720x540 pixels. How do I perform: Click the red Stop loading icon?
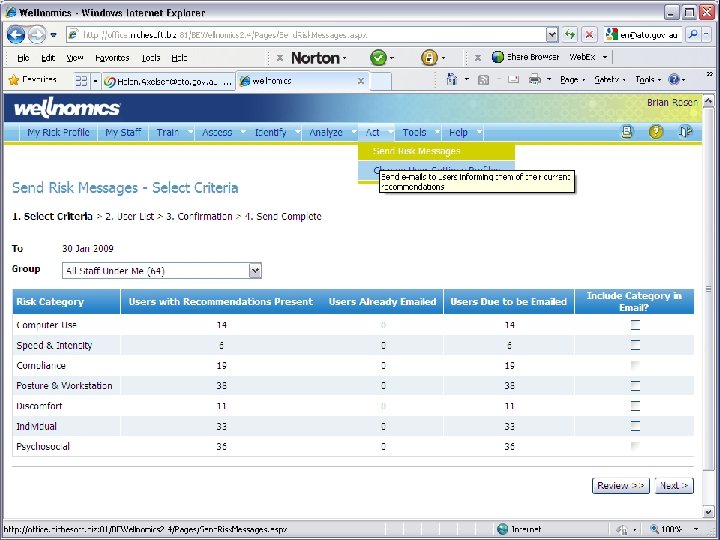click(x=589, y=34)
